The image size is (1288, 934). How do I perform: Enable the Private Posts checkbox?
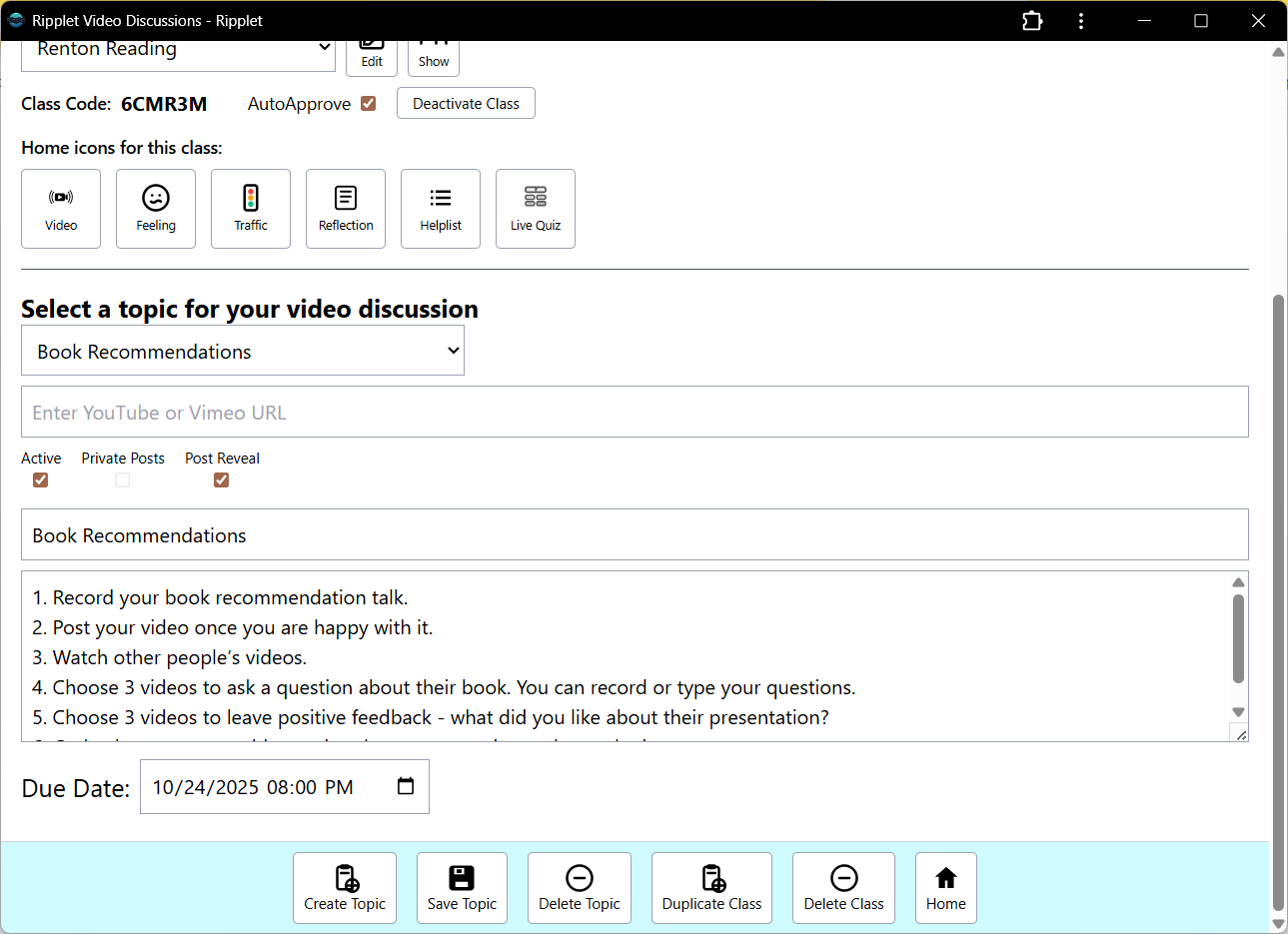122,479
